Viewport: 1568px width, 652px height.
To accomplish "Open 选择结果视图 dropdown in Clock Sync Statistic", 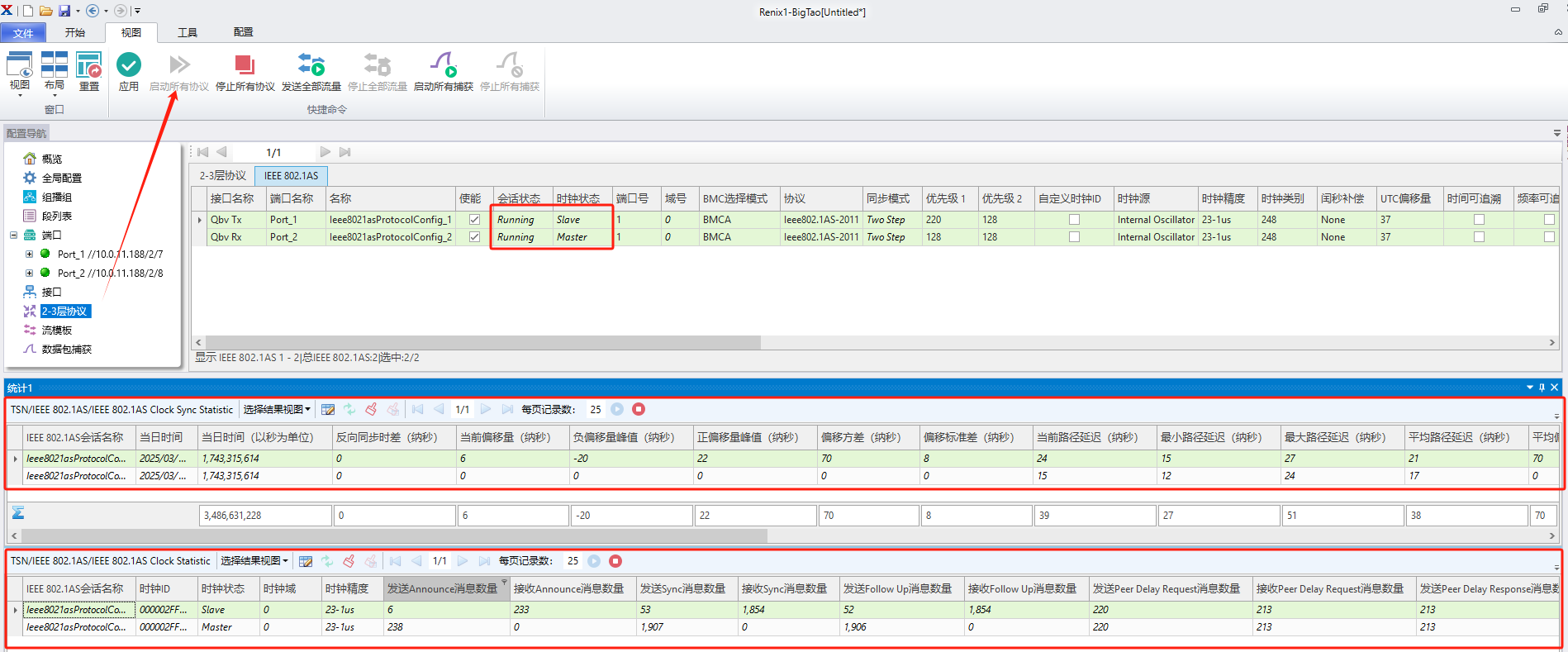I will click(277, 409).
